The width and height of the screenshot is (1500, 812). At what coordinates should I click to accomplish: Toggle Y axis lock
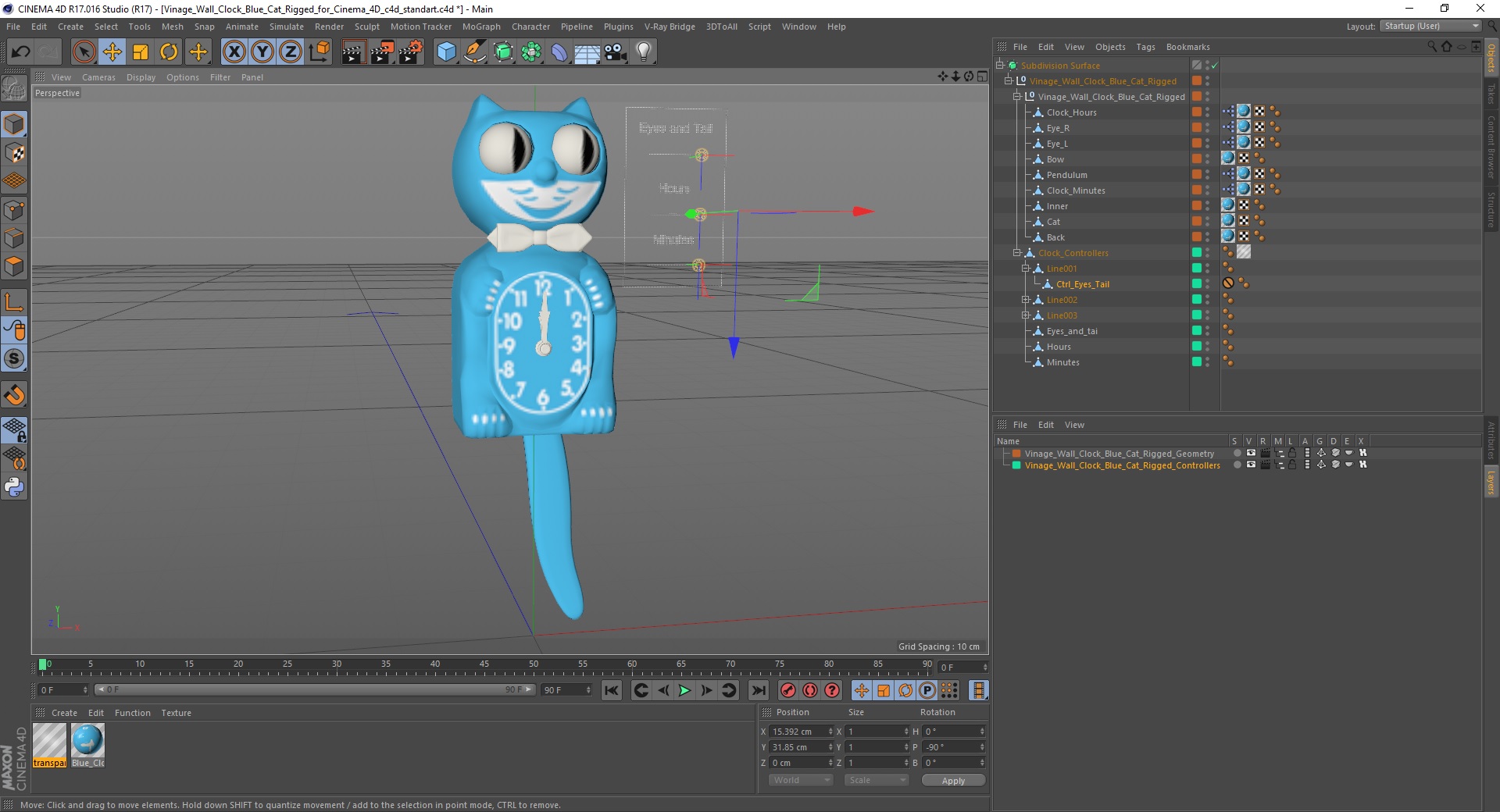pos(262,52)
